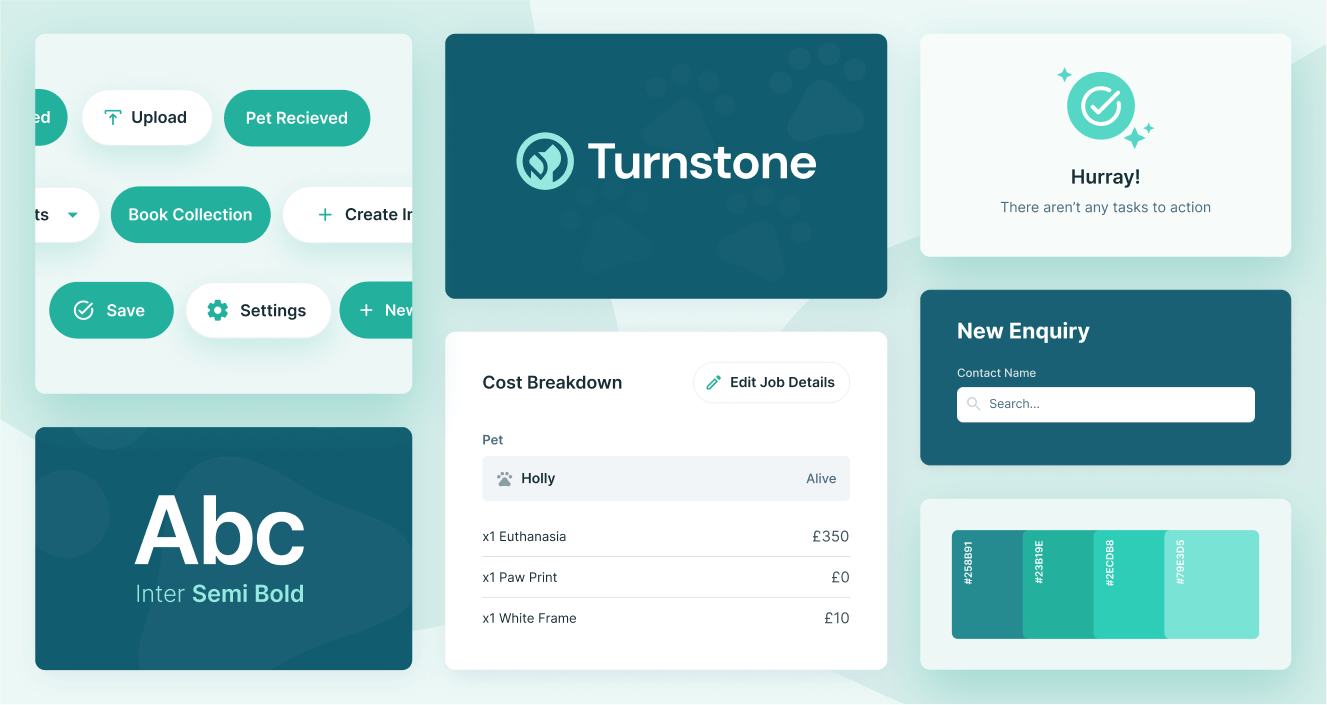Click the gear icon in Settings

(217, 311)
